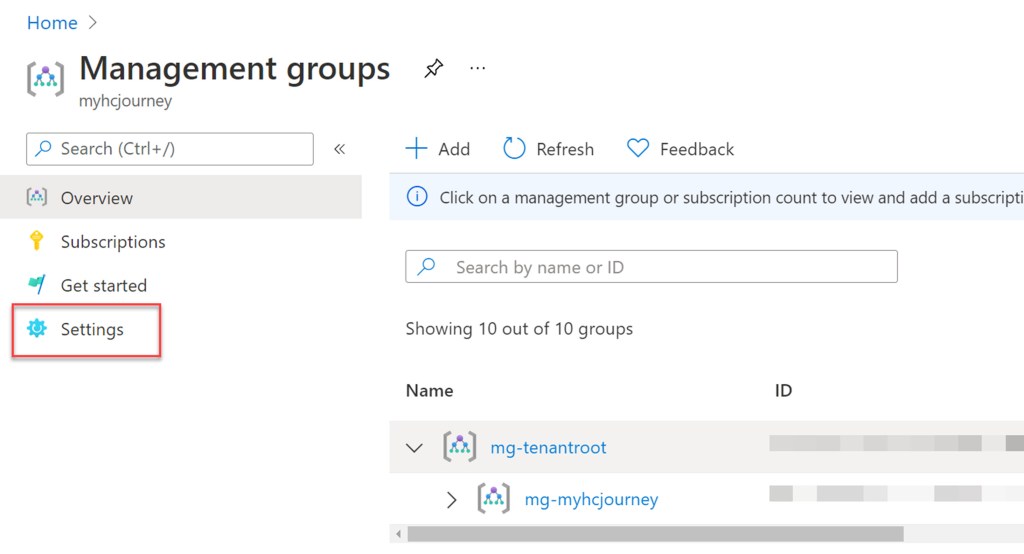1024x554 pixels.
Task: Open Subscriptions from the sidebar
Action: coord(113,242)
